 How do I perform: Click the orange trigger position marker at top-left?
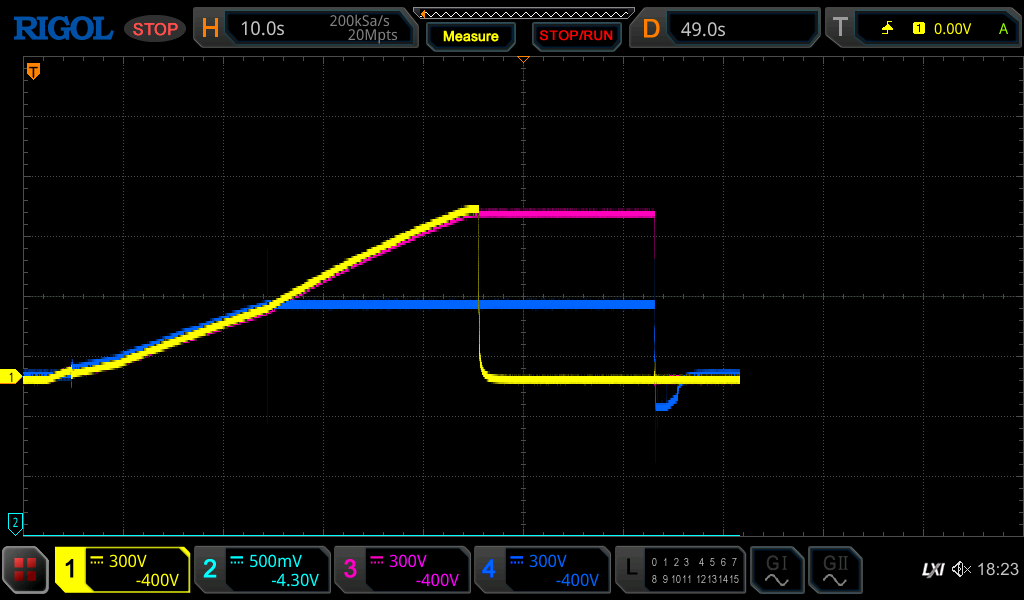33,71
